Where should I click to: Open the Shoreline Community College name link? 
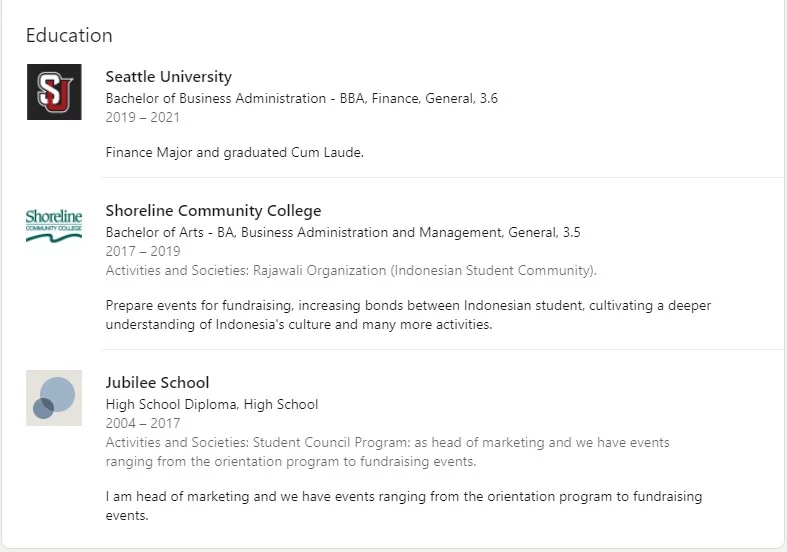(213, 211)
